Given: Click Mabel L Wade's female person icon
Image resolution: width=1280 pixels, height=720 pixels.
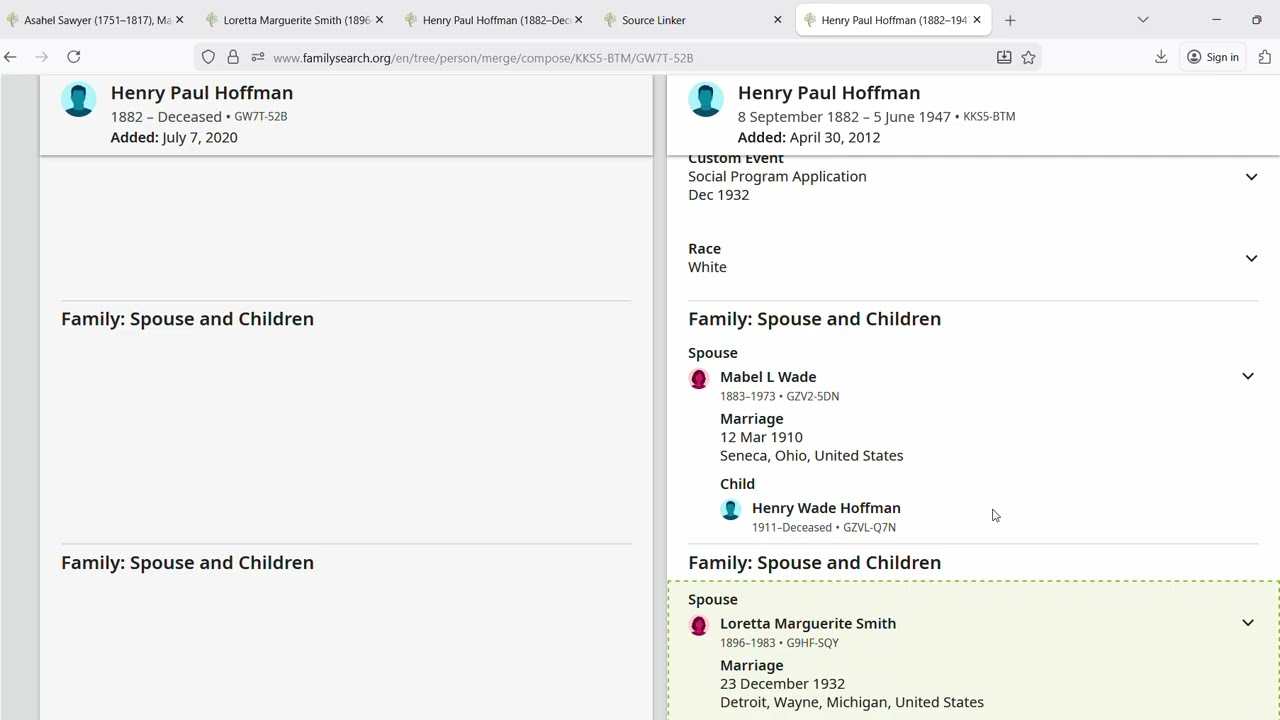Looking at the screenshot, I should coord(699,379).
